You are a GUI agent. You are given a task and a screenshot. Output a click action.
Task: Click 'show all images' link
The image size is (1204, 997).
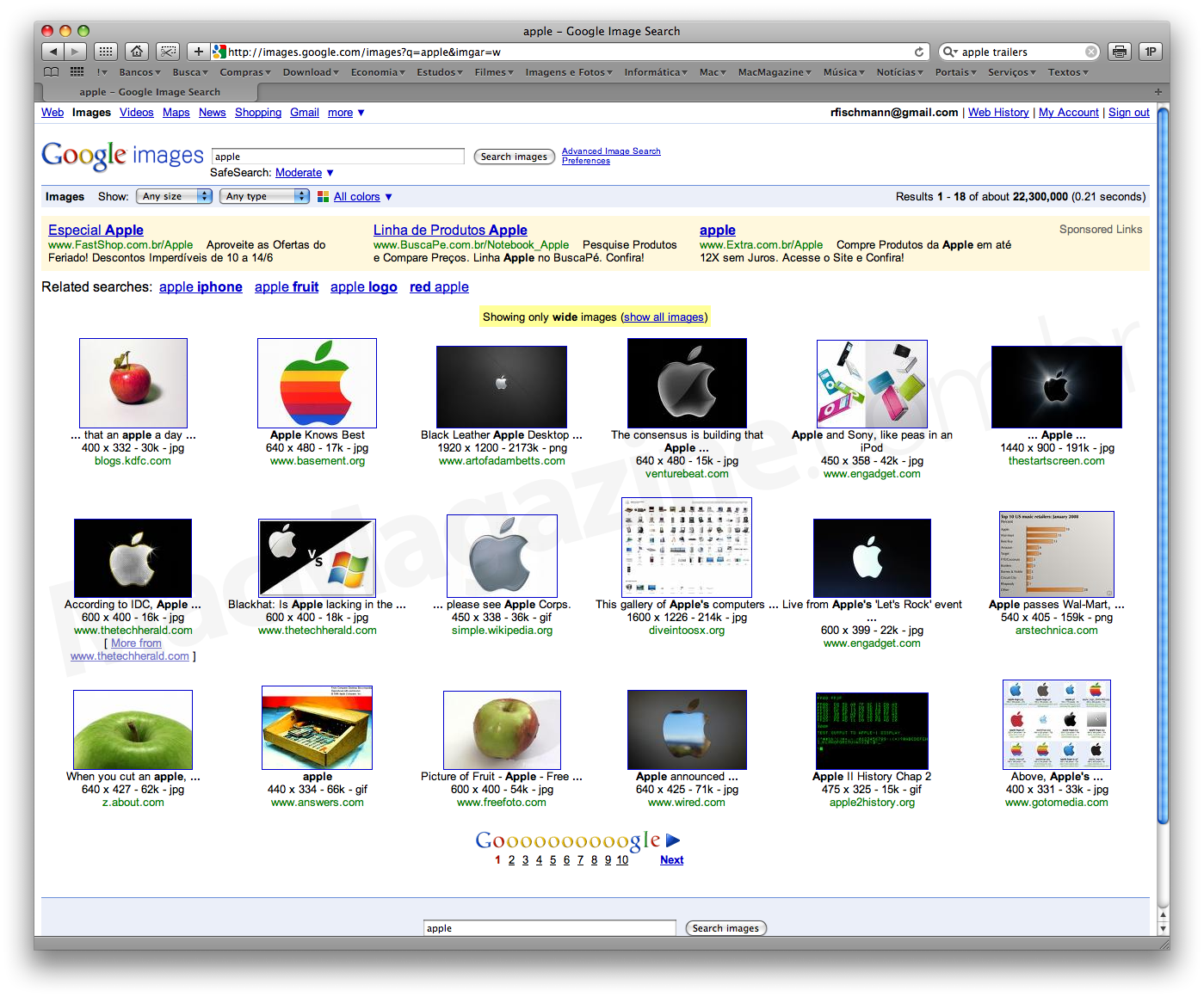coord(664,317)
